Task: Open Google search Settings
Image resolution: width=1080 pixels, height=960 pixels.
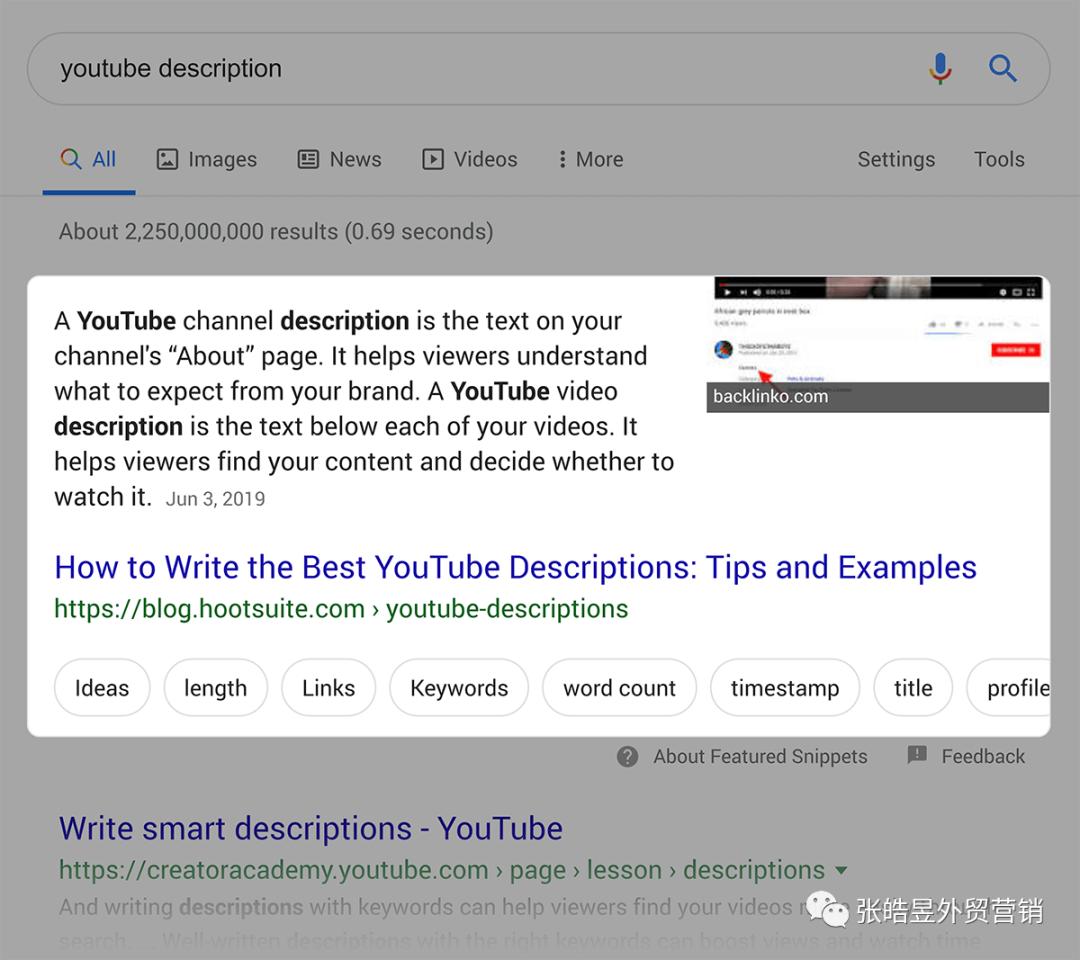Action: tap(896, 158)
